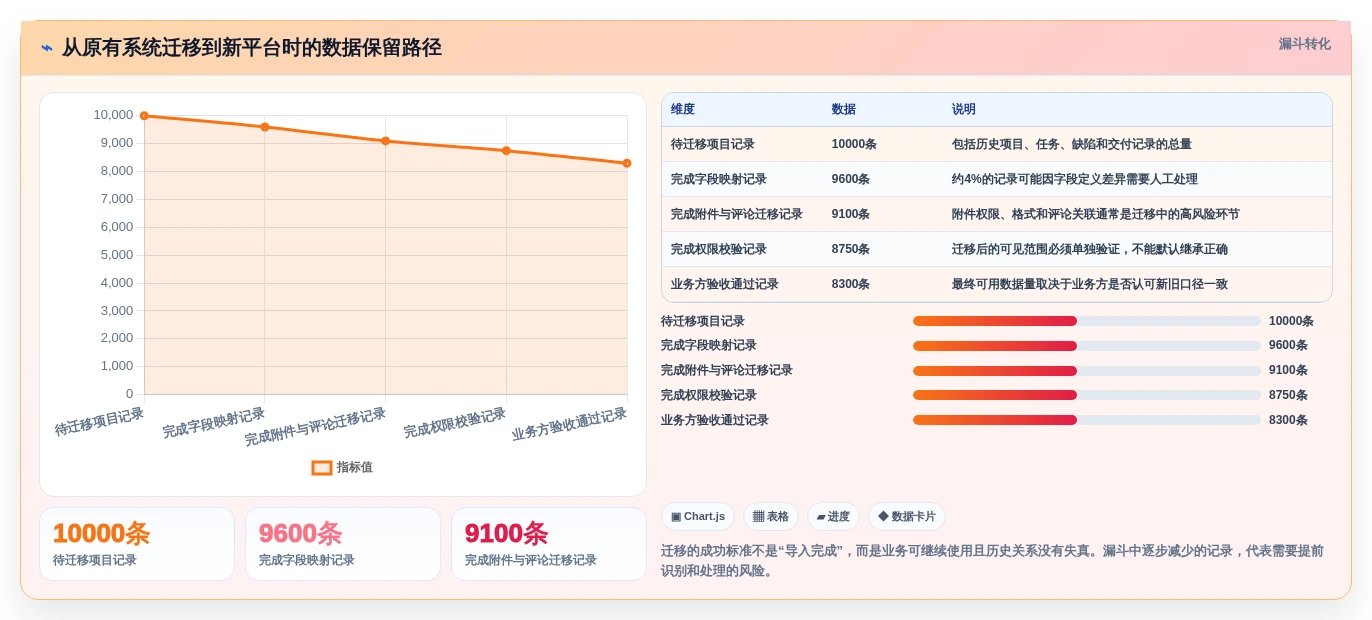The width and height of the screenshot is (1372, 620).
Task: Click the 进度 tag chip
Action: coord(833,517)
